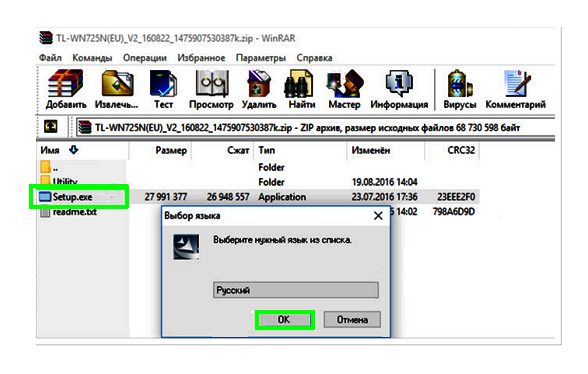Click the Добавить (Add) toolbar icon

pyautogui.click(x=66, y=89)
